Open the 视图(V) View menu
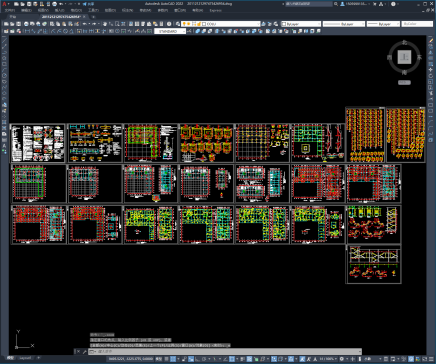 click(x=43, y=10)
